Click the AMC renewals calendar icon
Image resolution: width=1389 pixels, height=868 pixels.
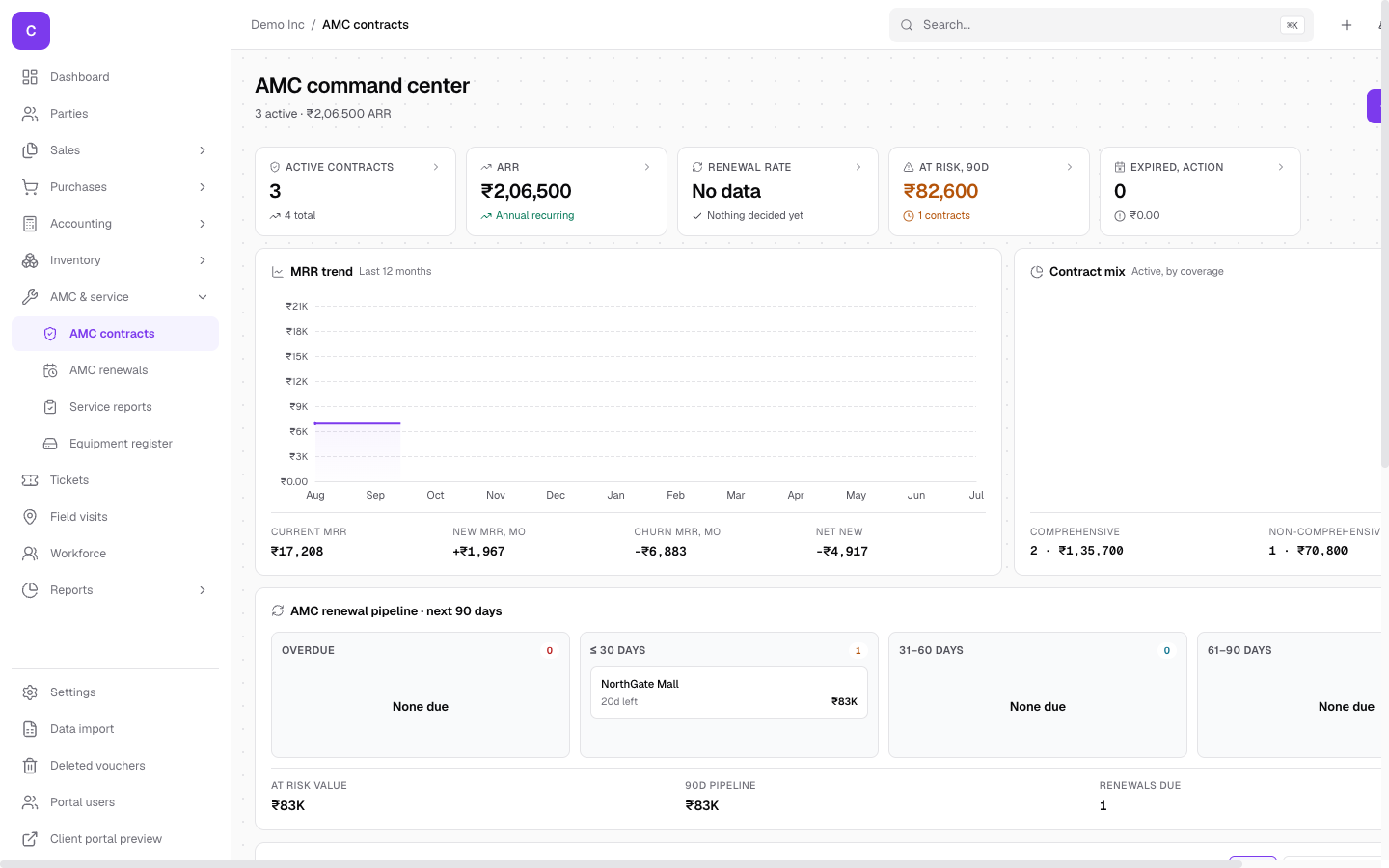(x=50, y=370)
